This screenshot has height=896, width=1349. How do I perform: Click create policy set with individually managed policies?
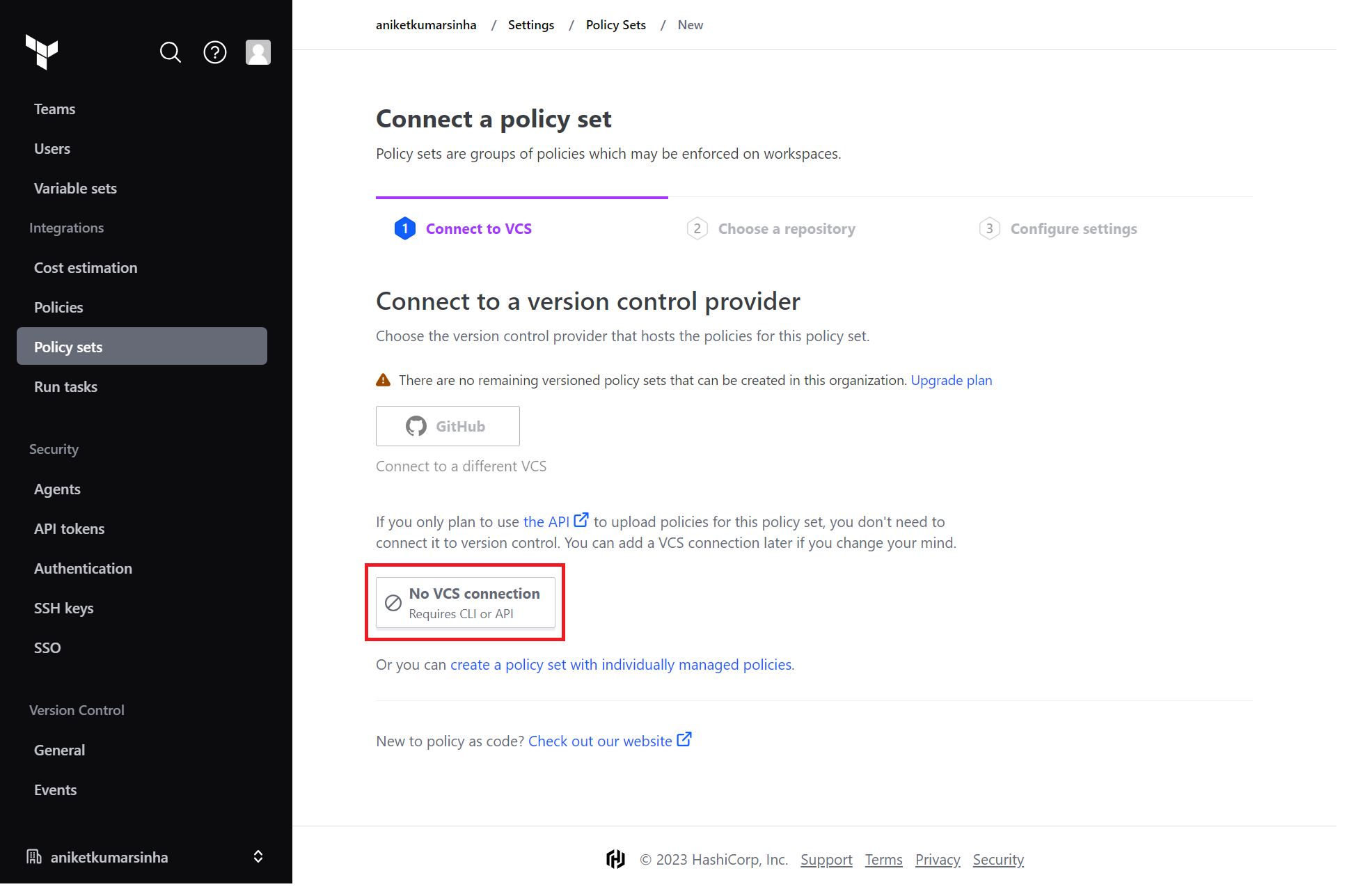pos(621,664)
